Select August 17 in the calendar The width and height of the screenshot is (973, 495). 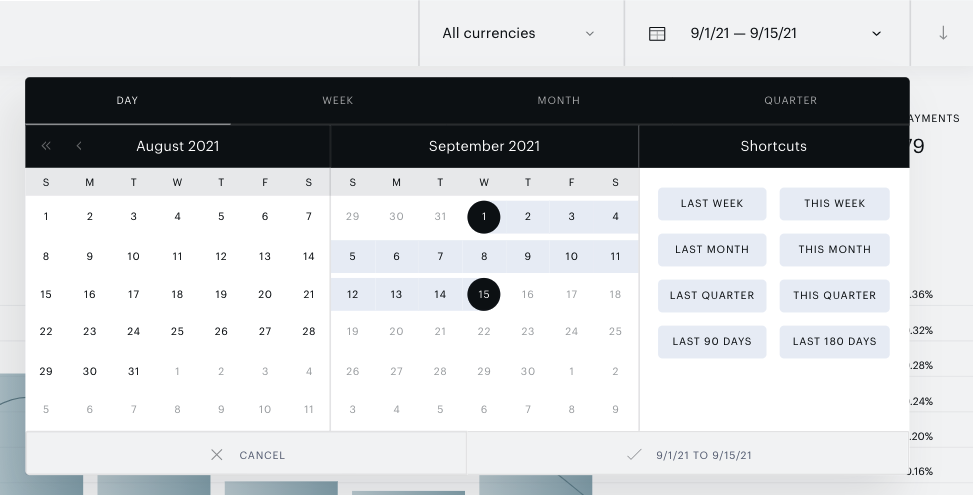(x=133, y=295)
